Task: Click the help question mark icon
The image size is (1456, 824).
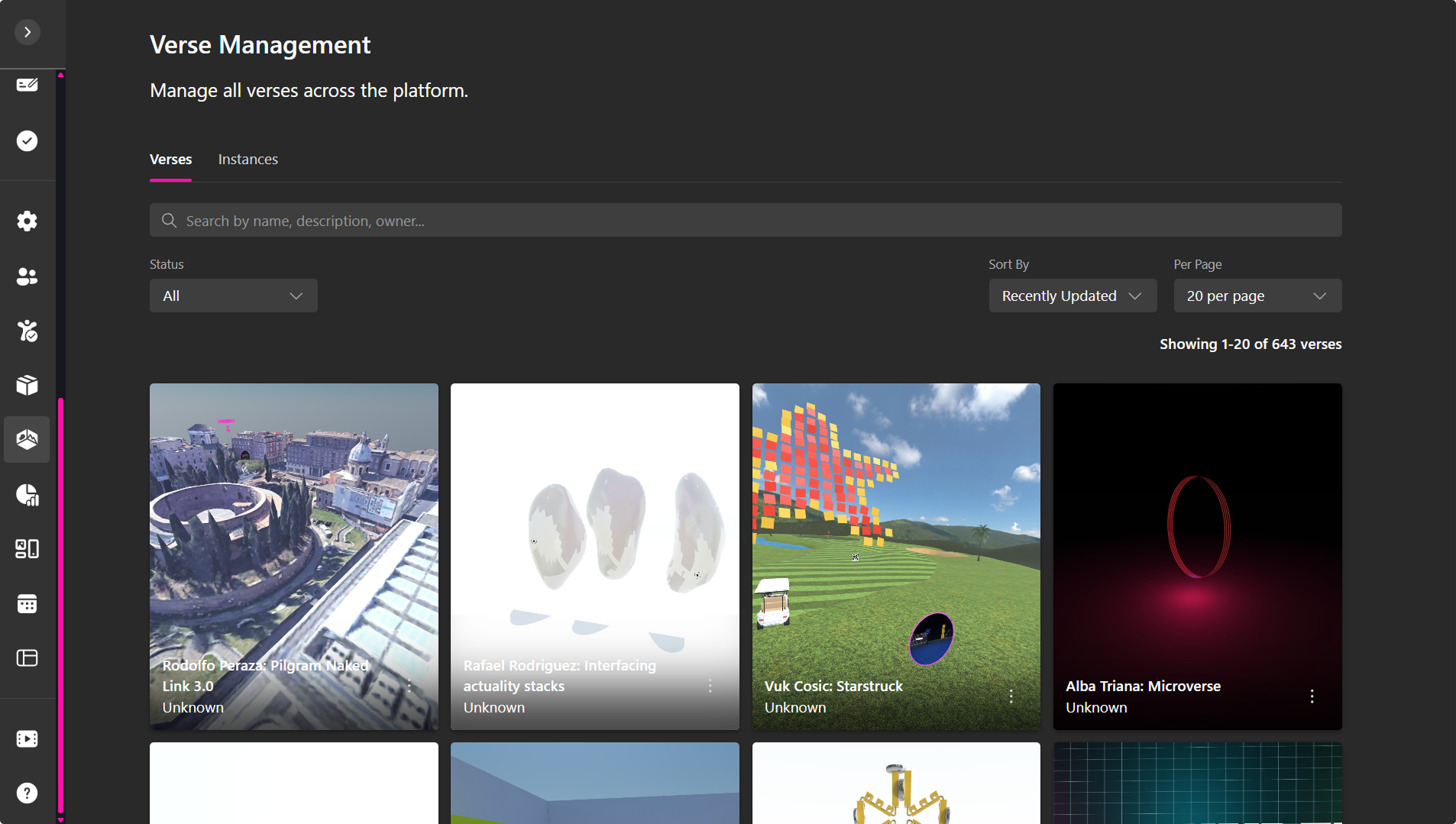Action: pyautogui.click(x=28, y=793)
